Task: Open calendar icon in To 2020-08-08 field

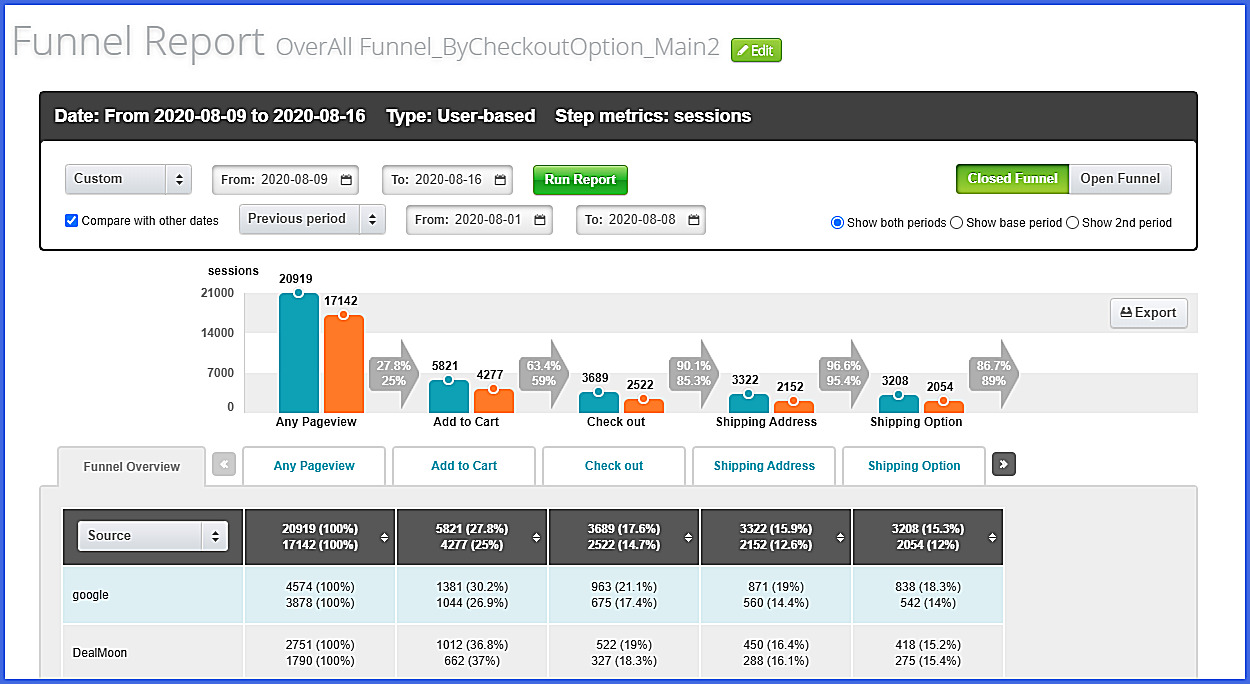Action: click(693, 220)
